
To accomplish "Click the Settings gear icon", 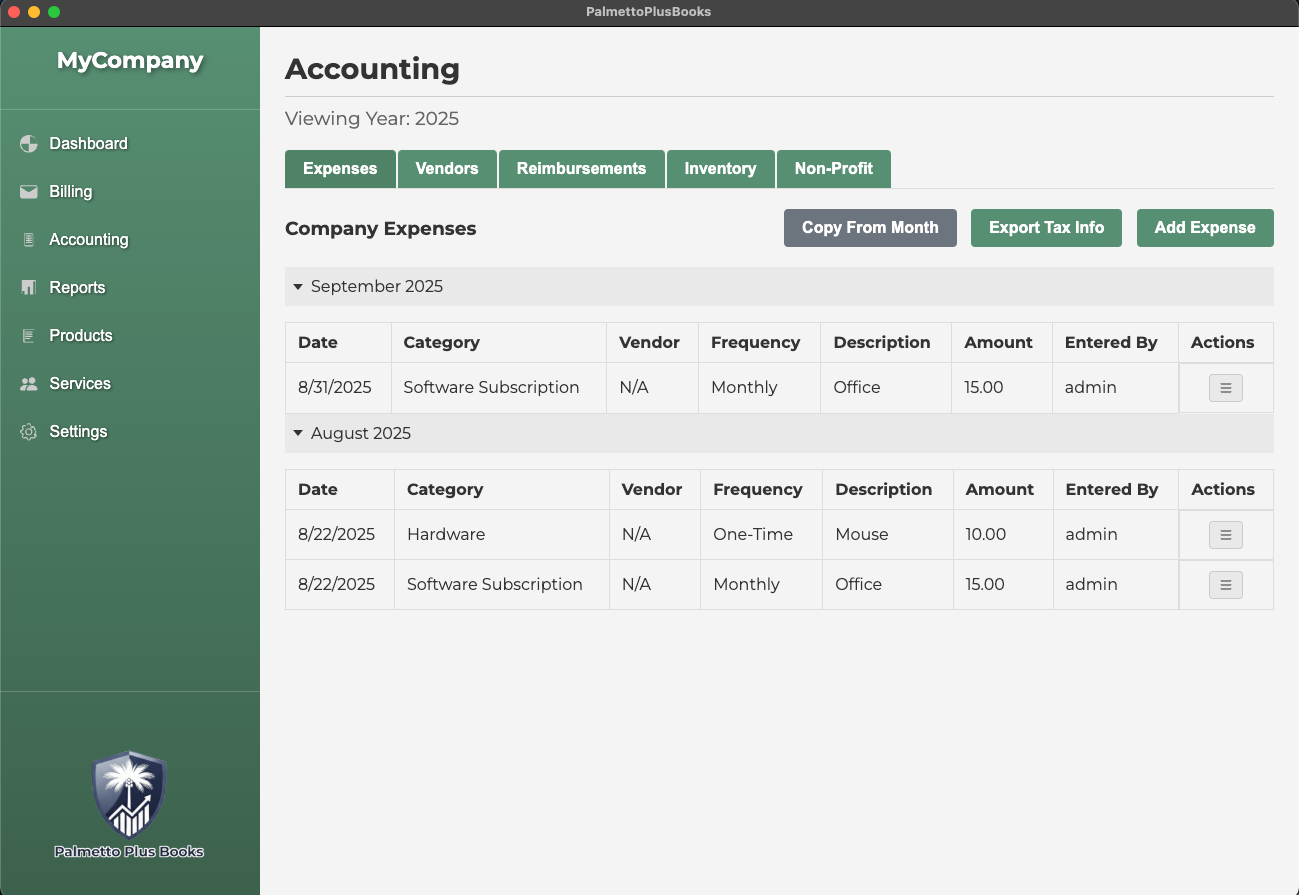I will click(x=29, y=432).
